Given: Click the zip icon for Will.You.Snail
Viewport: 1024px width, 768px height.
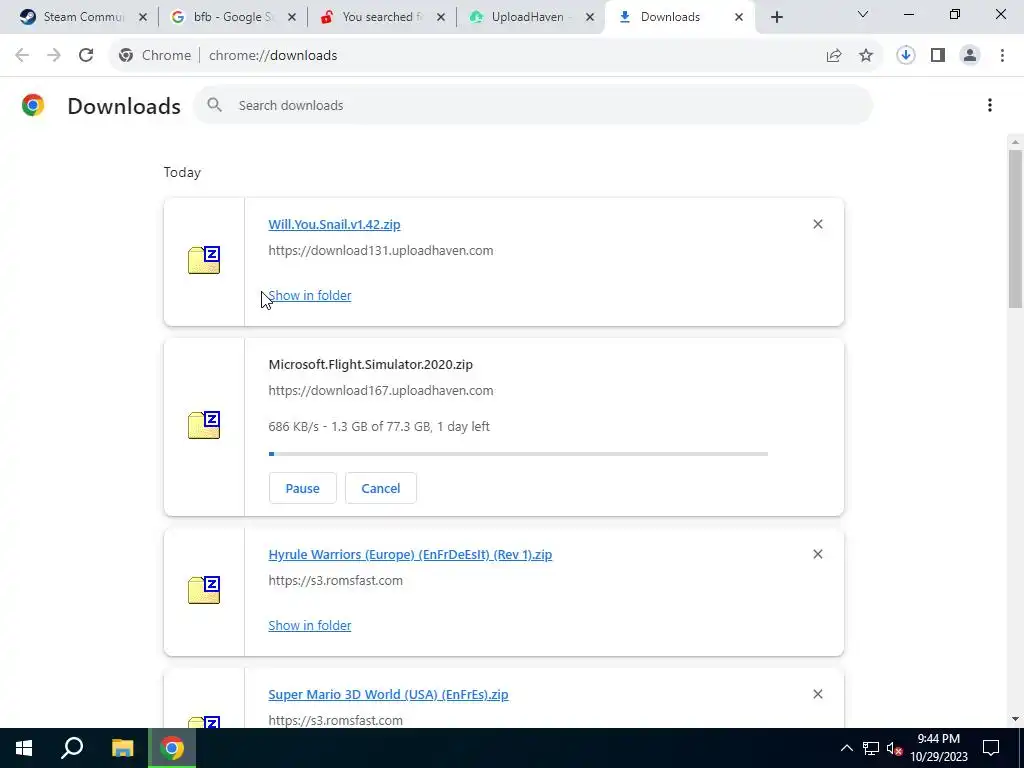Looking at the screenshot, I should [x=204, y=260].
